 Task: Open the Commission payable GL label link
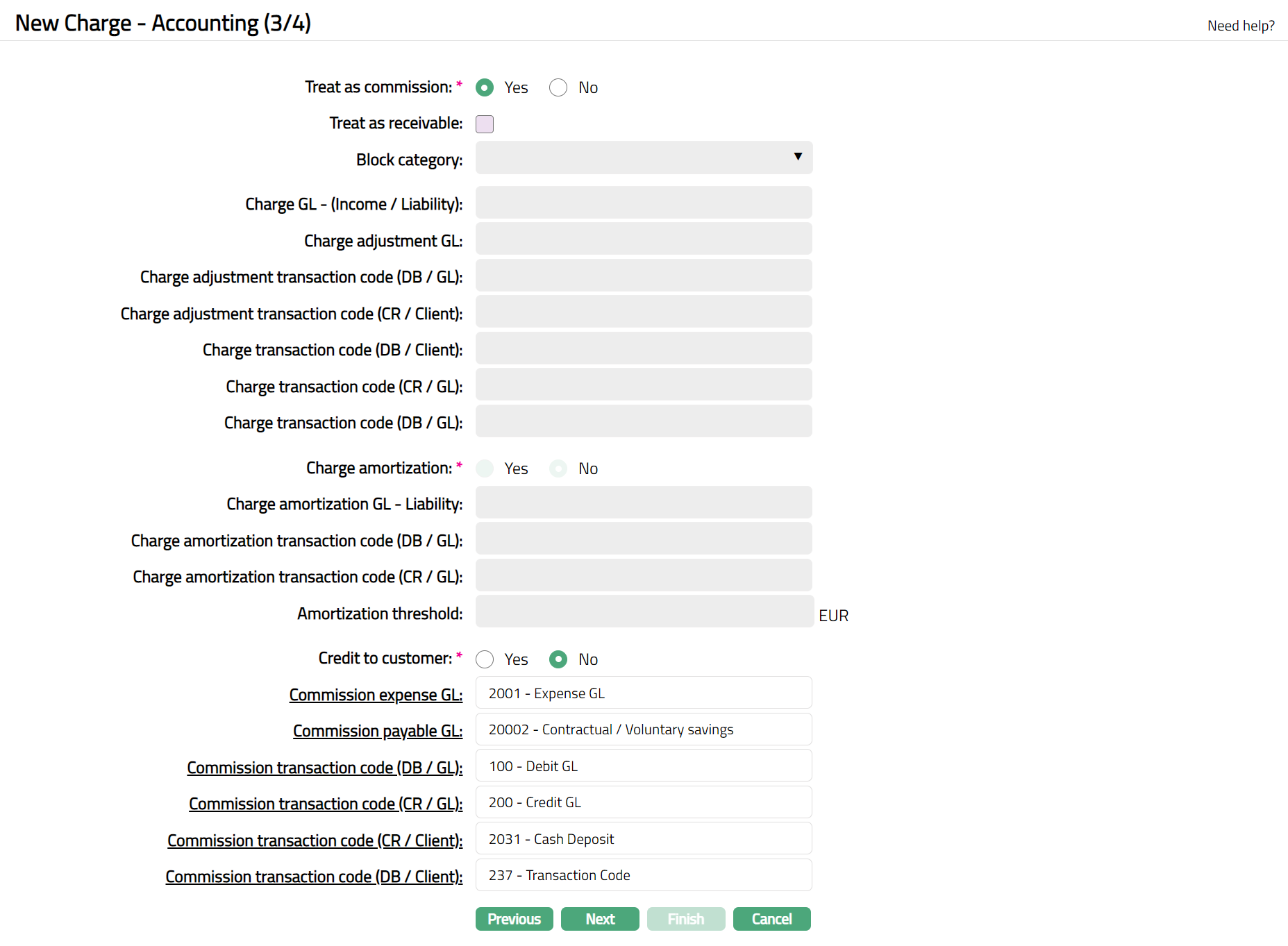377,731
